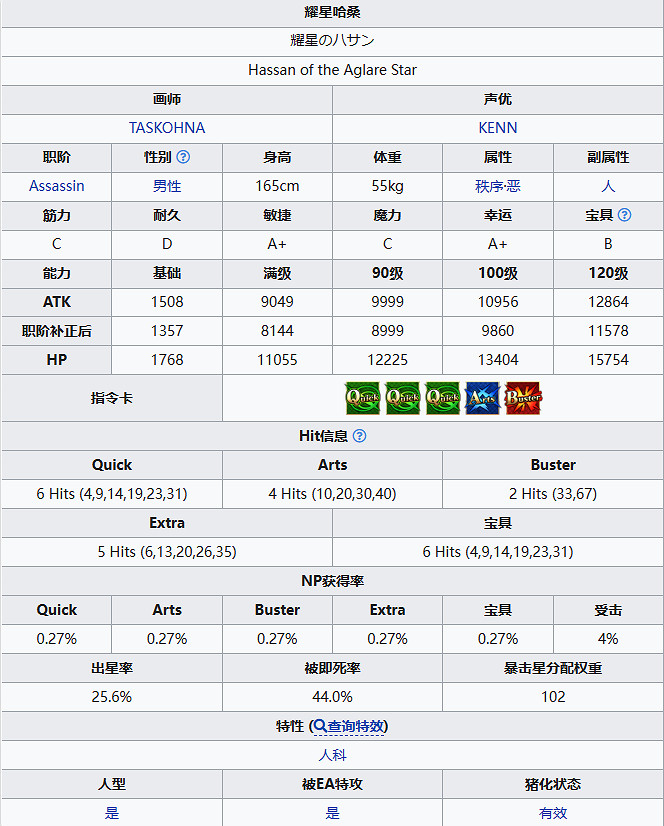Image resolution: width=664 pixels, height=826 pixels.
Task: Click the Arts command card icon
Action: [x=482, y=398]
